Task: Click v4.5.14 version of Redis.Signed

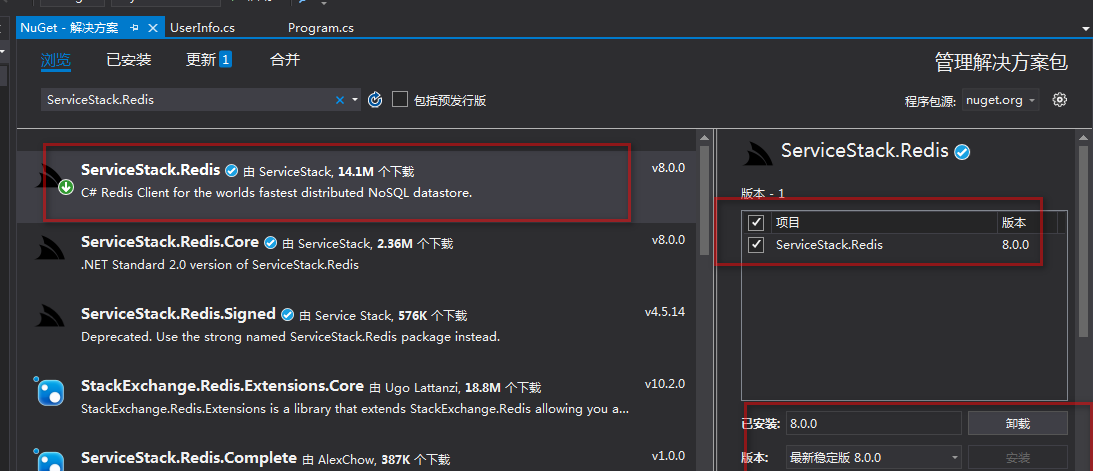Action: click(664, 311)
